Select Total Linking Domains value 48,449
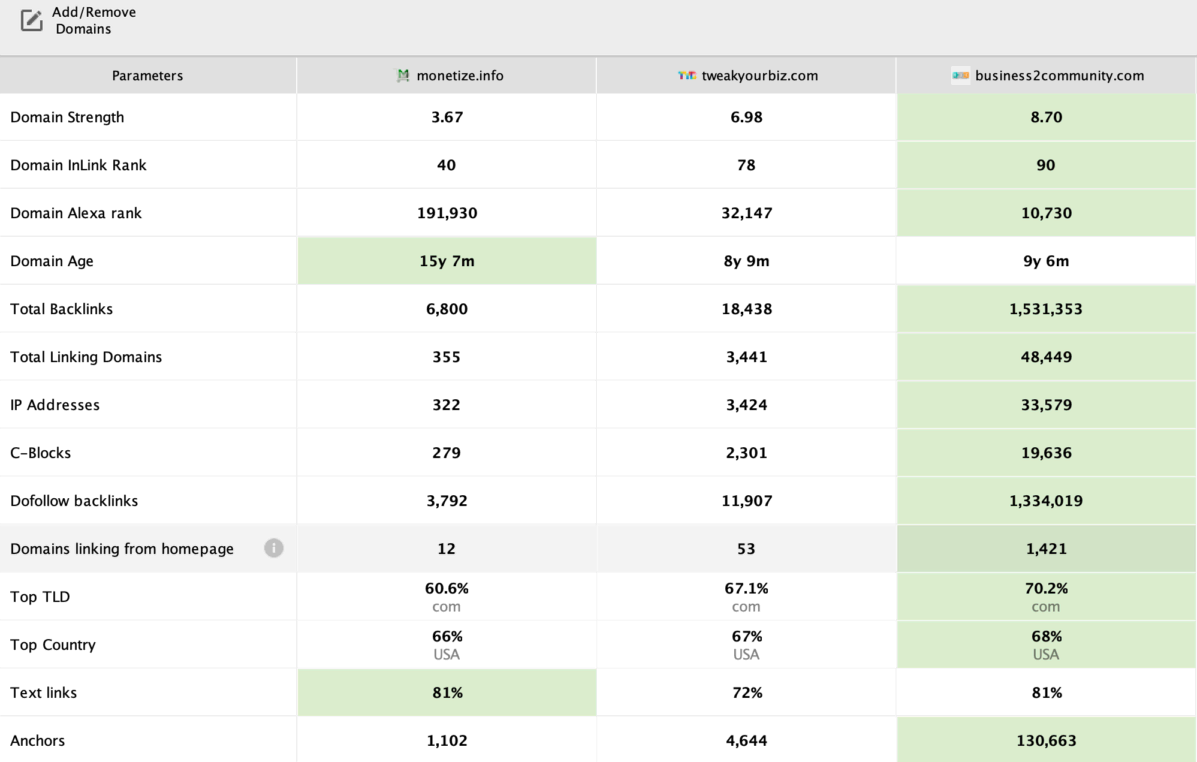 (1047, 357)
